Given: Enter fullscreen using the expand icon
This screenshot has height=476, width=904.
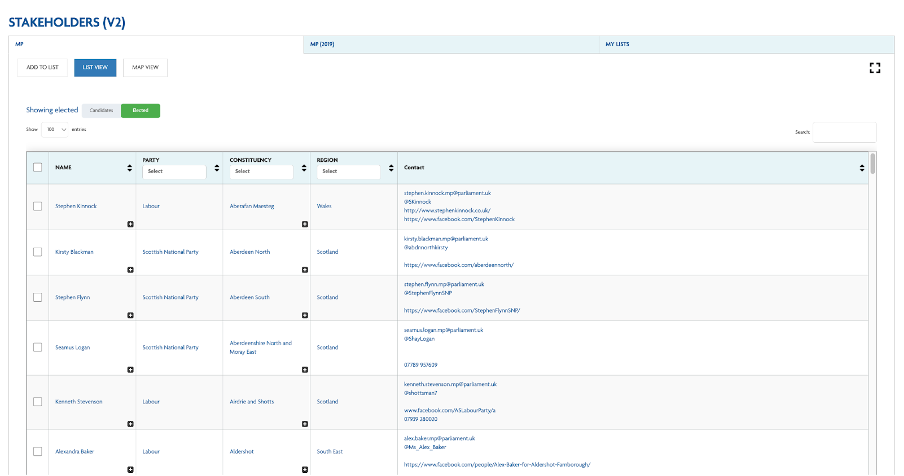Looking at the screenshot, I should [x=875, y=68].
